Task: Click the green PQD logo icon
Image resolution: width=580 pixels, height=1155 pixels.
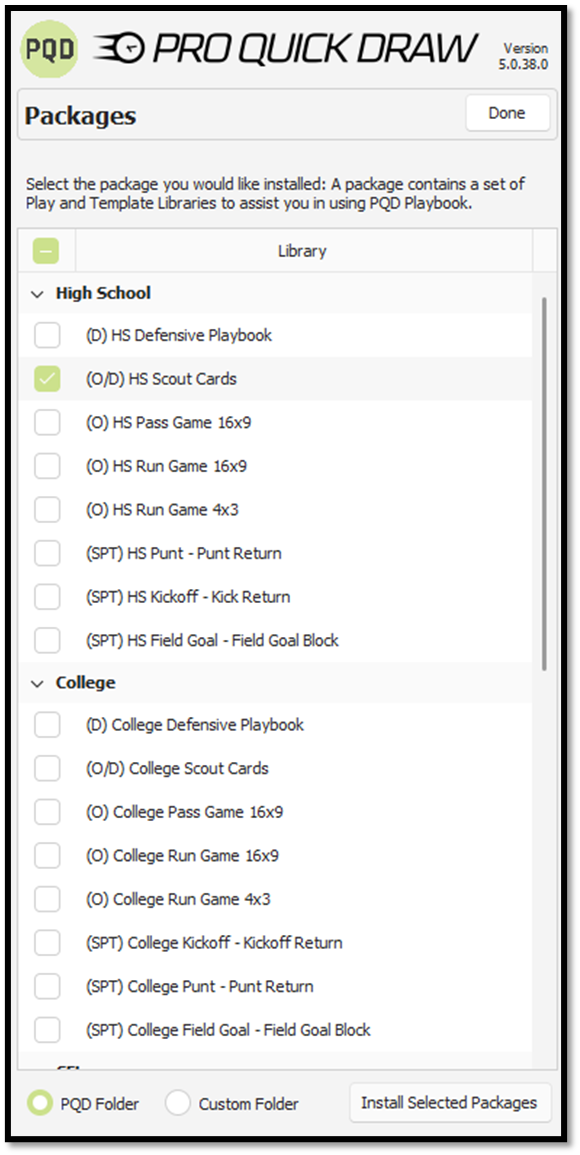Action: (x=49, y=49)
